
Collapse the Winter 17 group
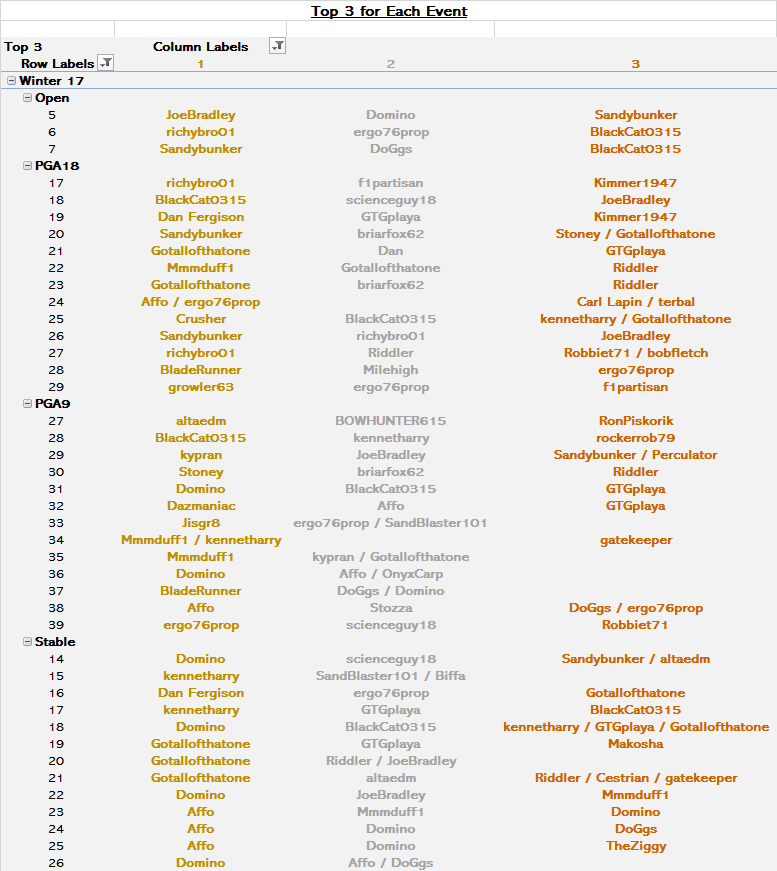[11, 81]
